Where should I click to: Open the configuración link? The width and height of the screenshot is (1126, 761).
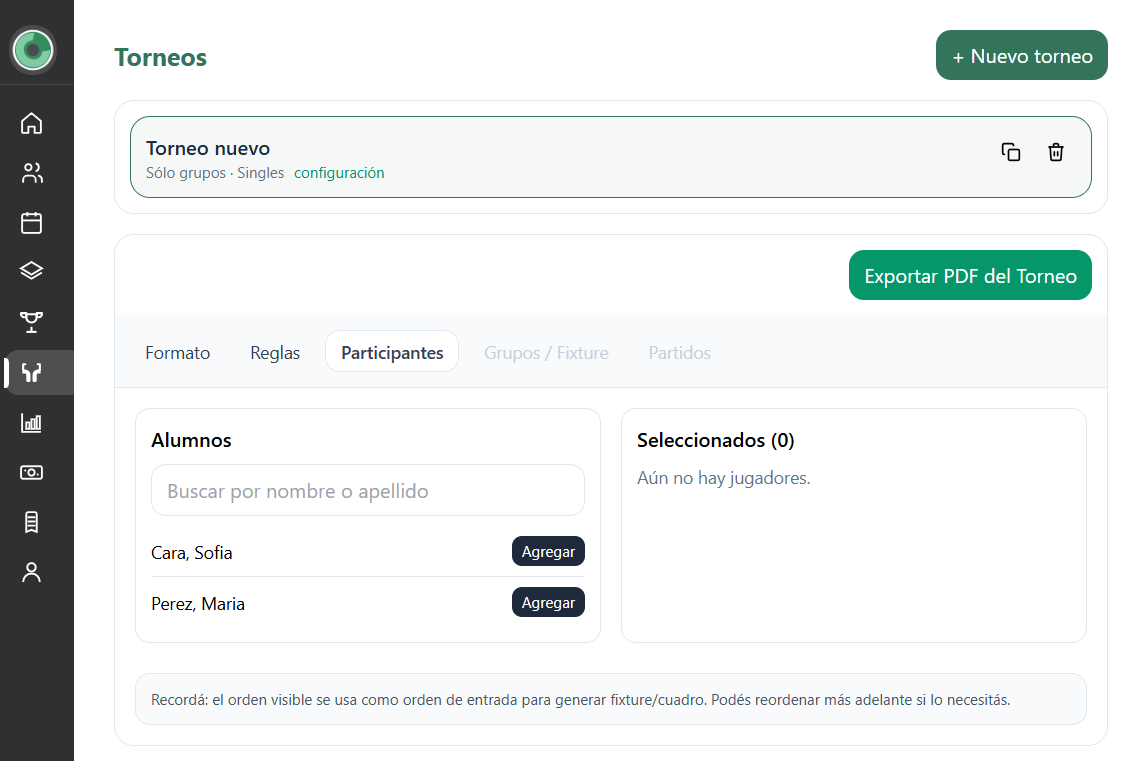click(339, 173)
